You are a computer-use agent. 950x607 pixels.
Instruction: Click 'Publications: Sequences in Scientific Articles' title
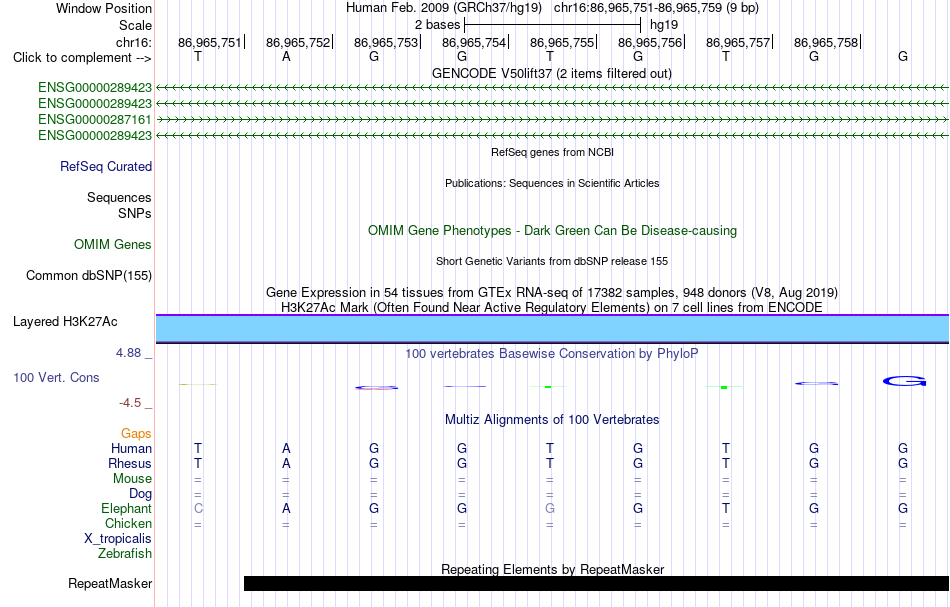pos(552,183)
